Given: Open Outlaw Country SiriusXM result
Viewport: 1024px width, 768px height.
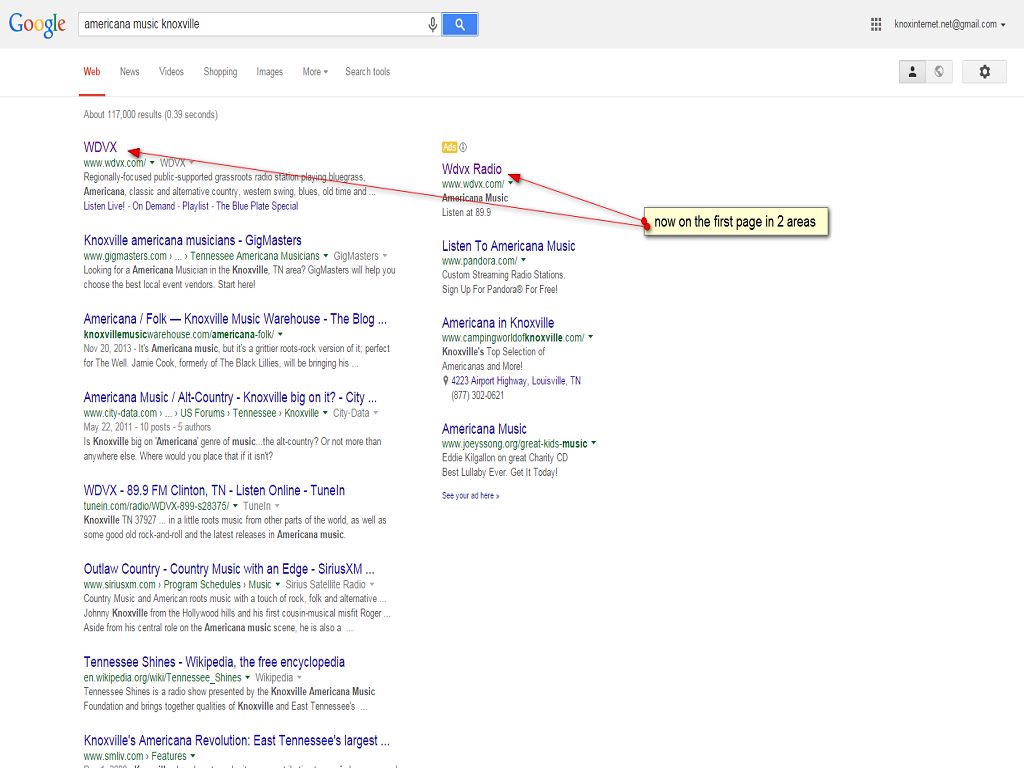Looking at the screenshot, I should [x=229, y=569].
